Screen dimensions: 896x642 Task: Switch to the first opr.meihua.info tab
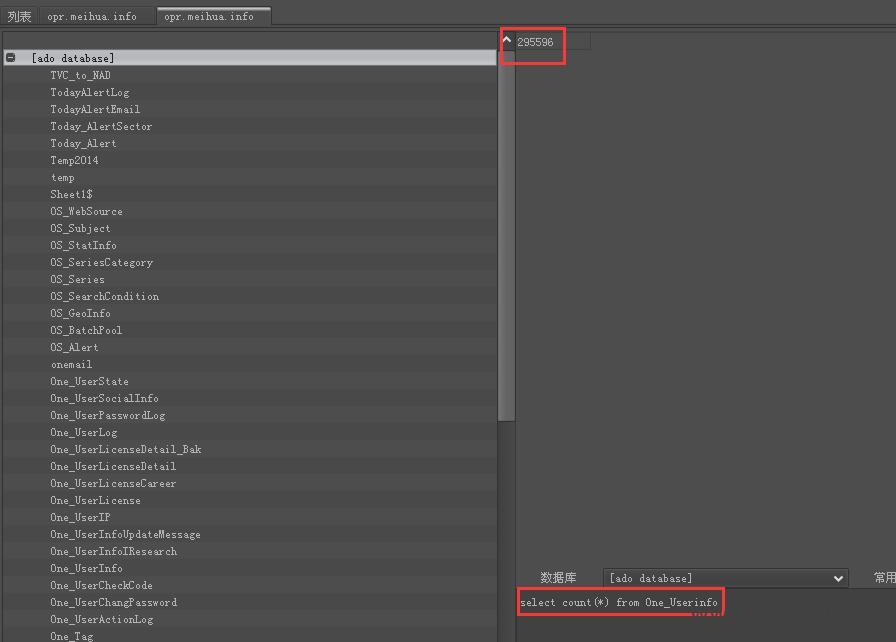coord(92,17)
